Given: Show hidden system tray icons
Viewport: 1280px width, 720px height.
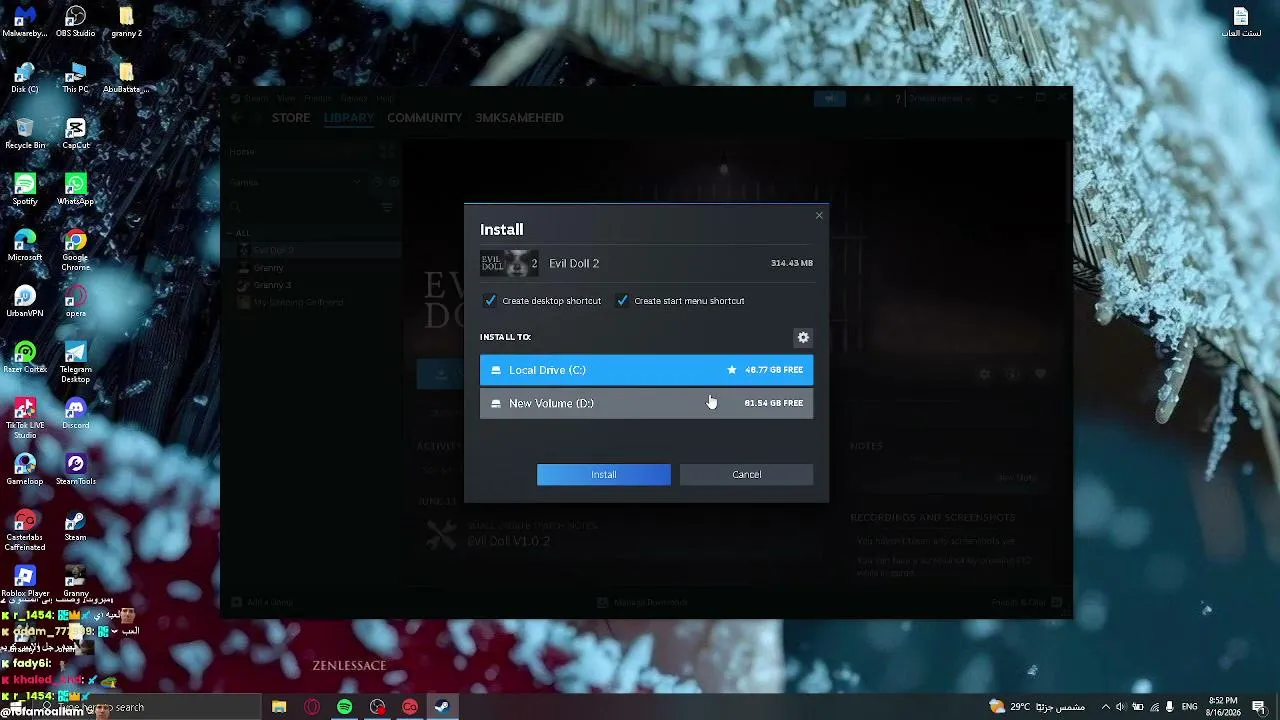Looking at the screenshot, I should point(1106,707).
